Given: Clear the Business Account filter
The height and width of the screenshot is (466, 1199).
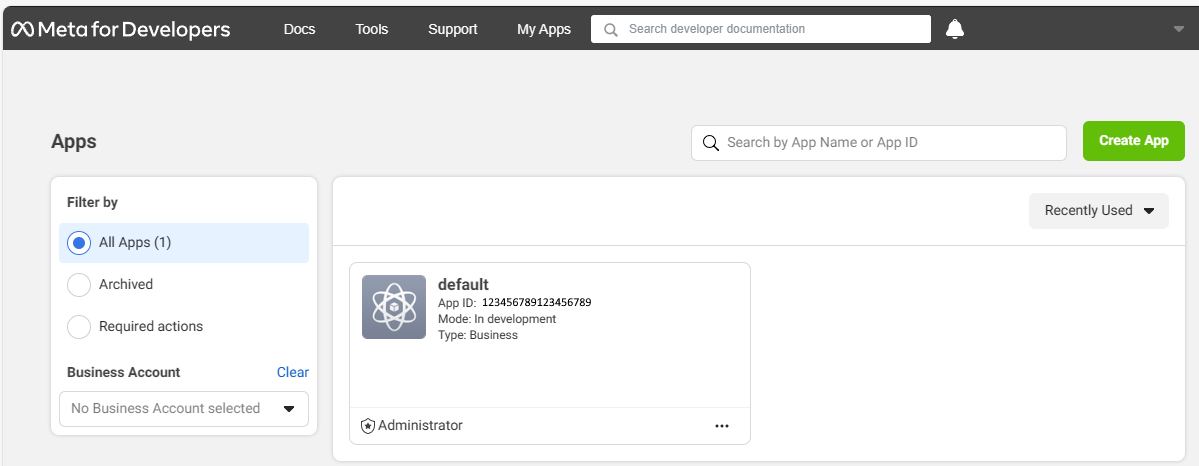Looking at the screenshot, I should tap(293, 372).
